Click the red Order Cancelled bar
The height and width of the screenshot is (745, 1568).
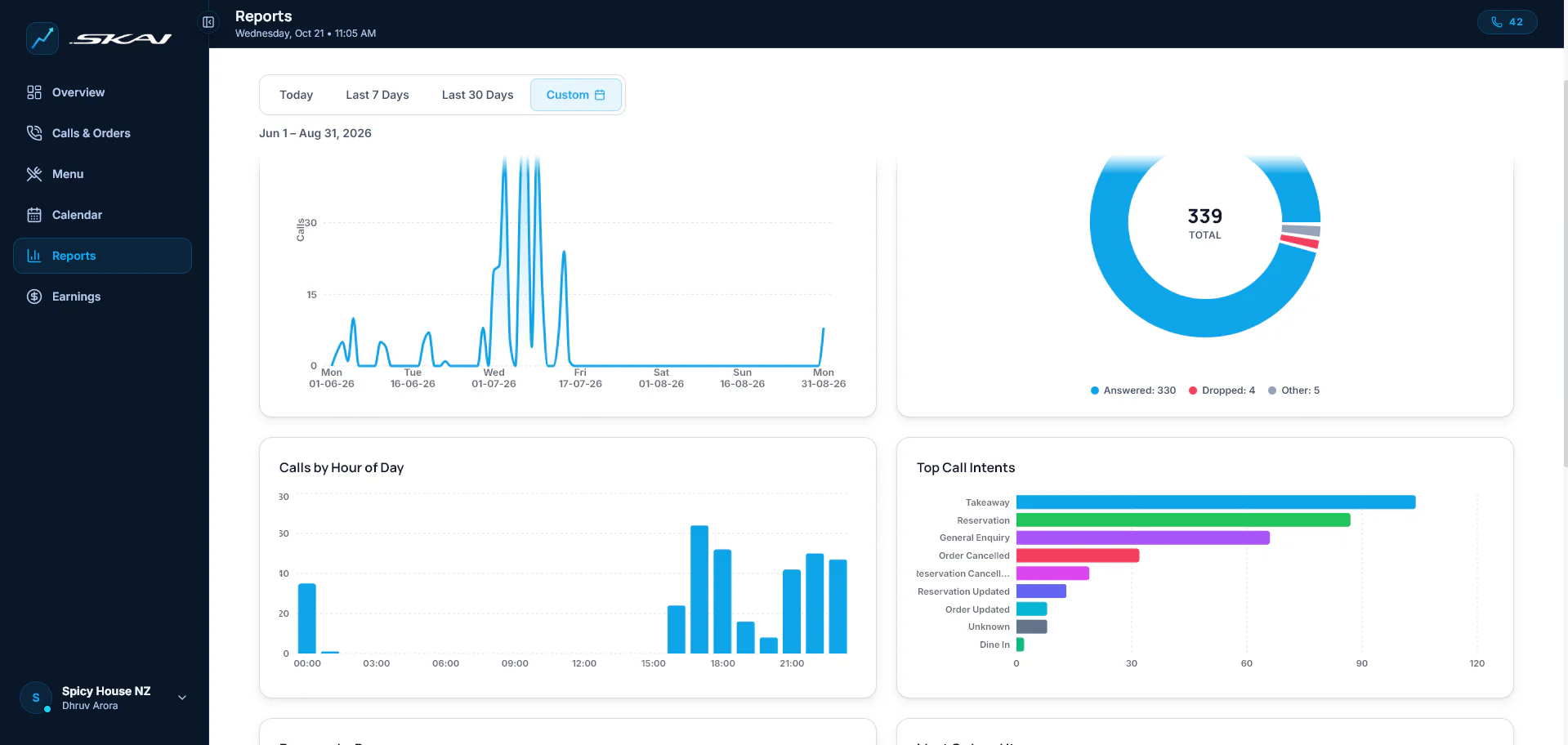coord(1078,555)
